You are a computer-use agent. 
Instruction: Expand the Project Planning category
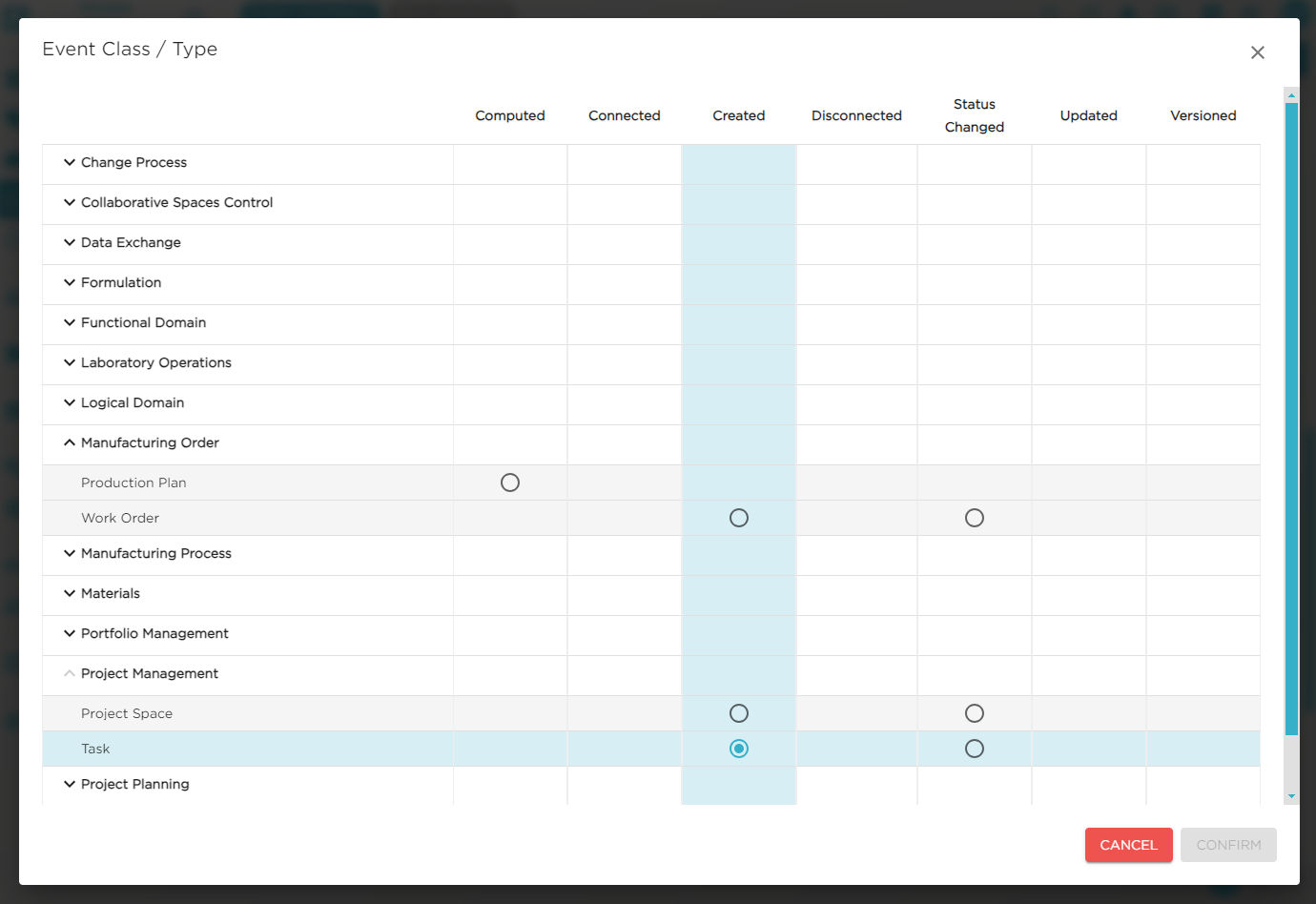pyautogui.click(x=70, y=784)
